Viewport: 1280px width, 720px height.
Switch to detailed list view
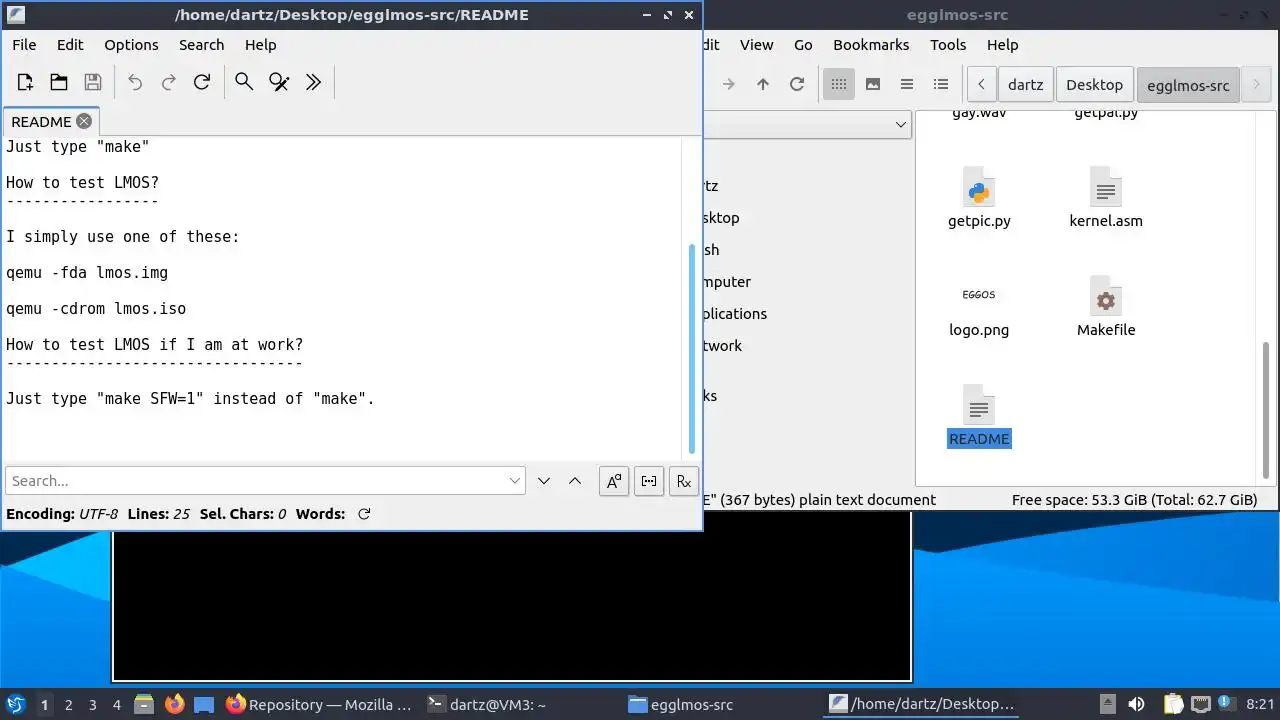pos(941,84)
